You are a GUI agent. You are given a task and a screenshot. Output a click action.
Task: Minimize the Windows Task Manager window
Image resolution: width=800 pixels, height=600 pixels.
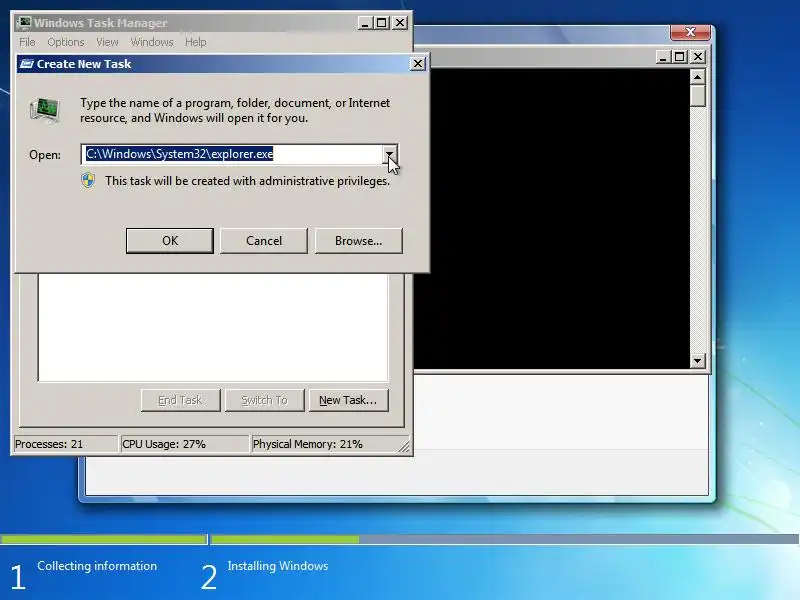364,23
